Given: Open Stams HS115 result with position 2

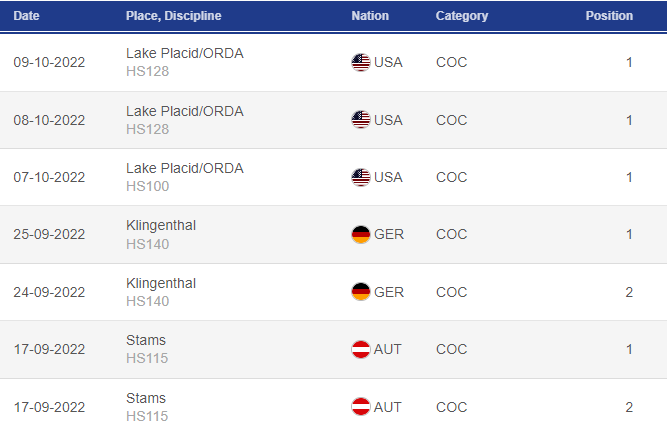Looking at the screenshot, I should tap(334, 407).
